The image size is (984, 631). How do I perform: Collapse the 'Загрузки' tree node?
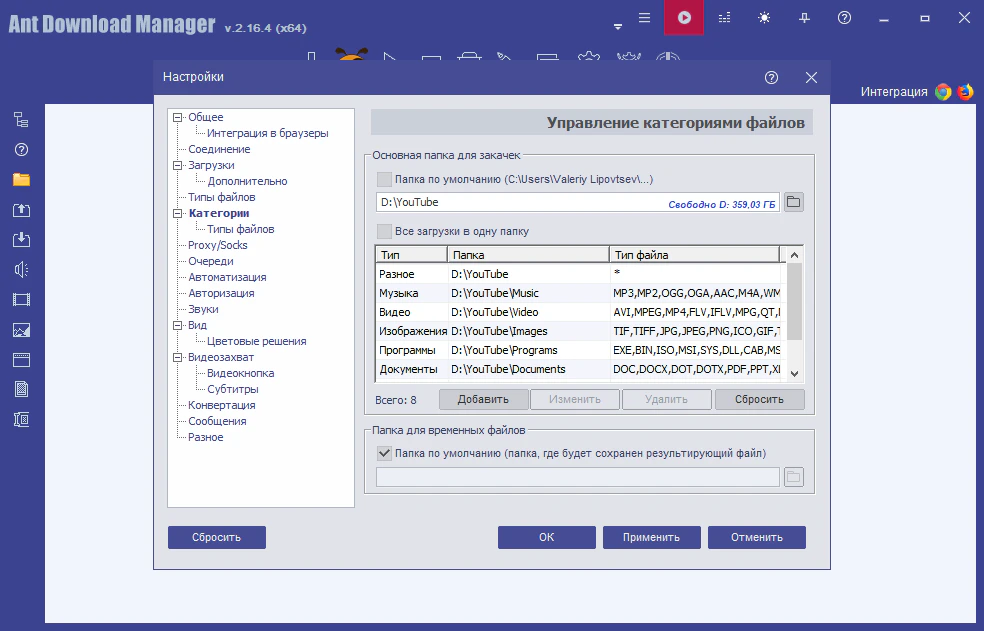click(178, 165)
